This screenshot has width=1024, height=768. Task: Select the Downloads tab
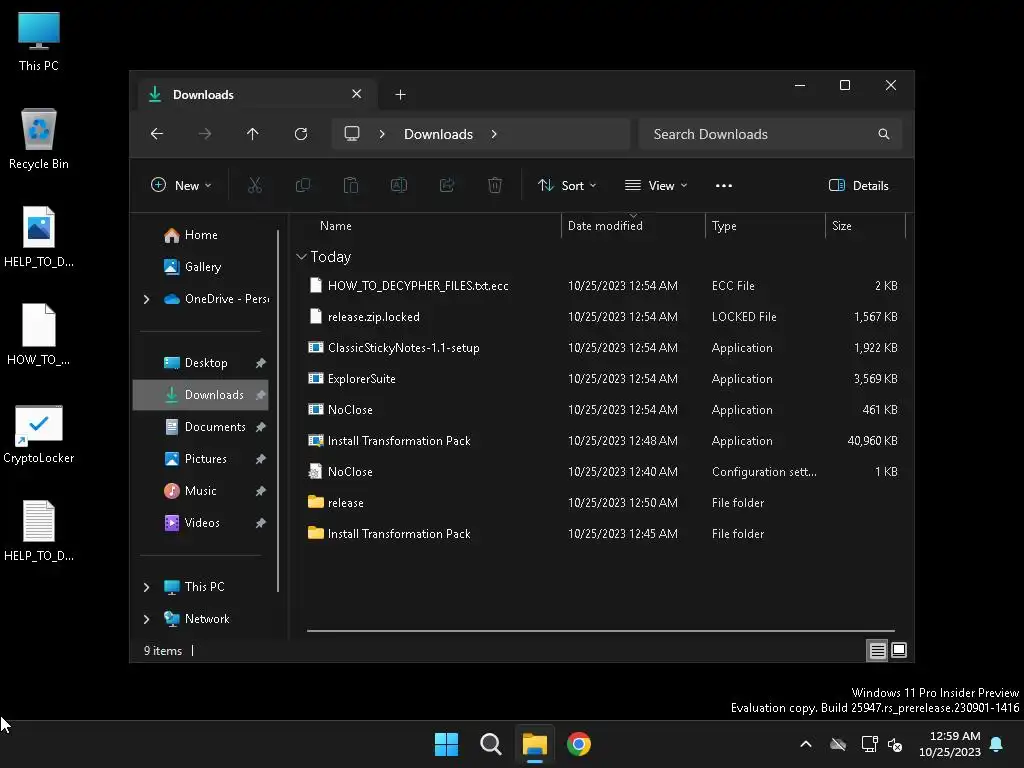255,95
